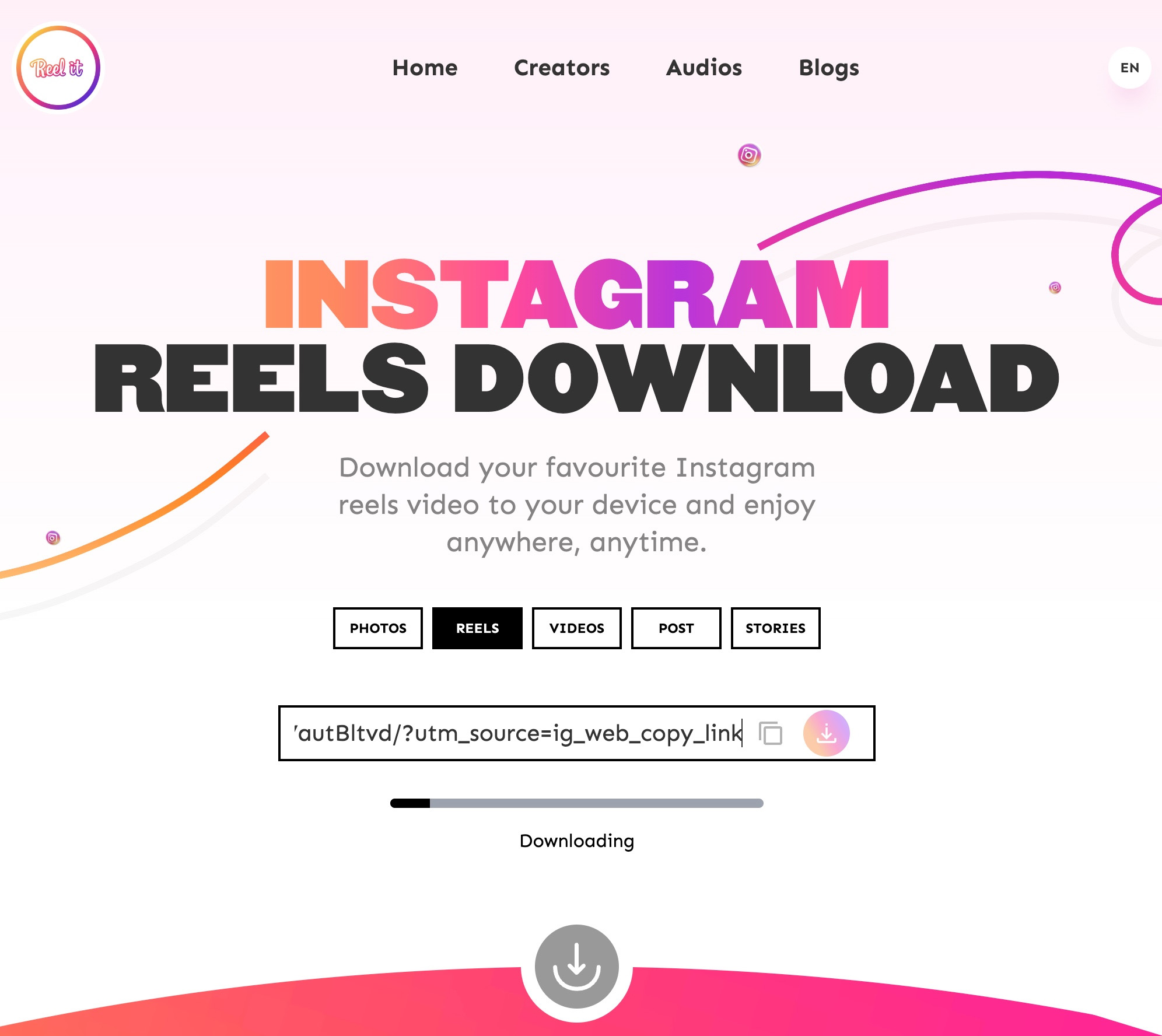Click the VIDEOS toggle button
This screenshot has width=1162, height=1036.
coord(576,627)
